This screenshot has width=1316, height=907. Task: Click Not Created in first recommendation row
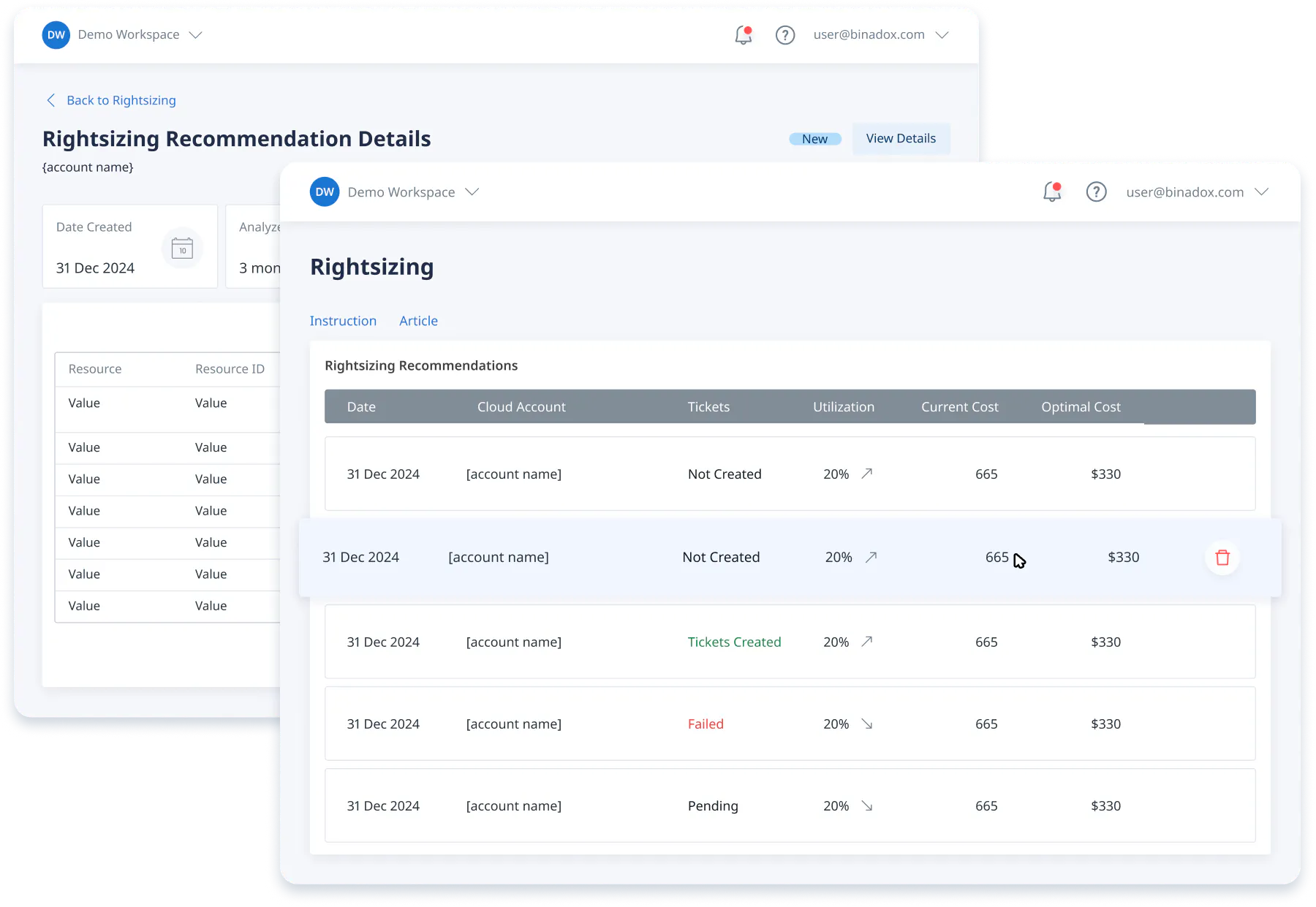(725, 474)
